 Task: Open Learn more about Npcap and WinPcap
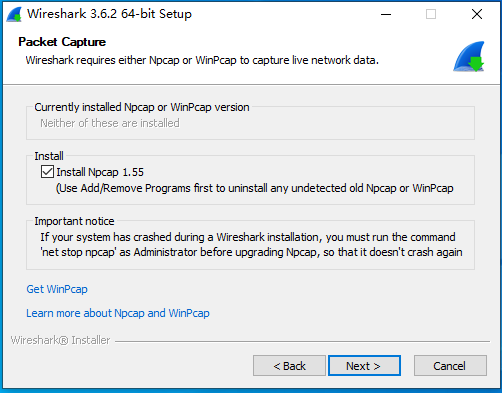pyautogui.click(x=118, y=313)
